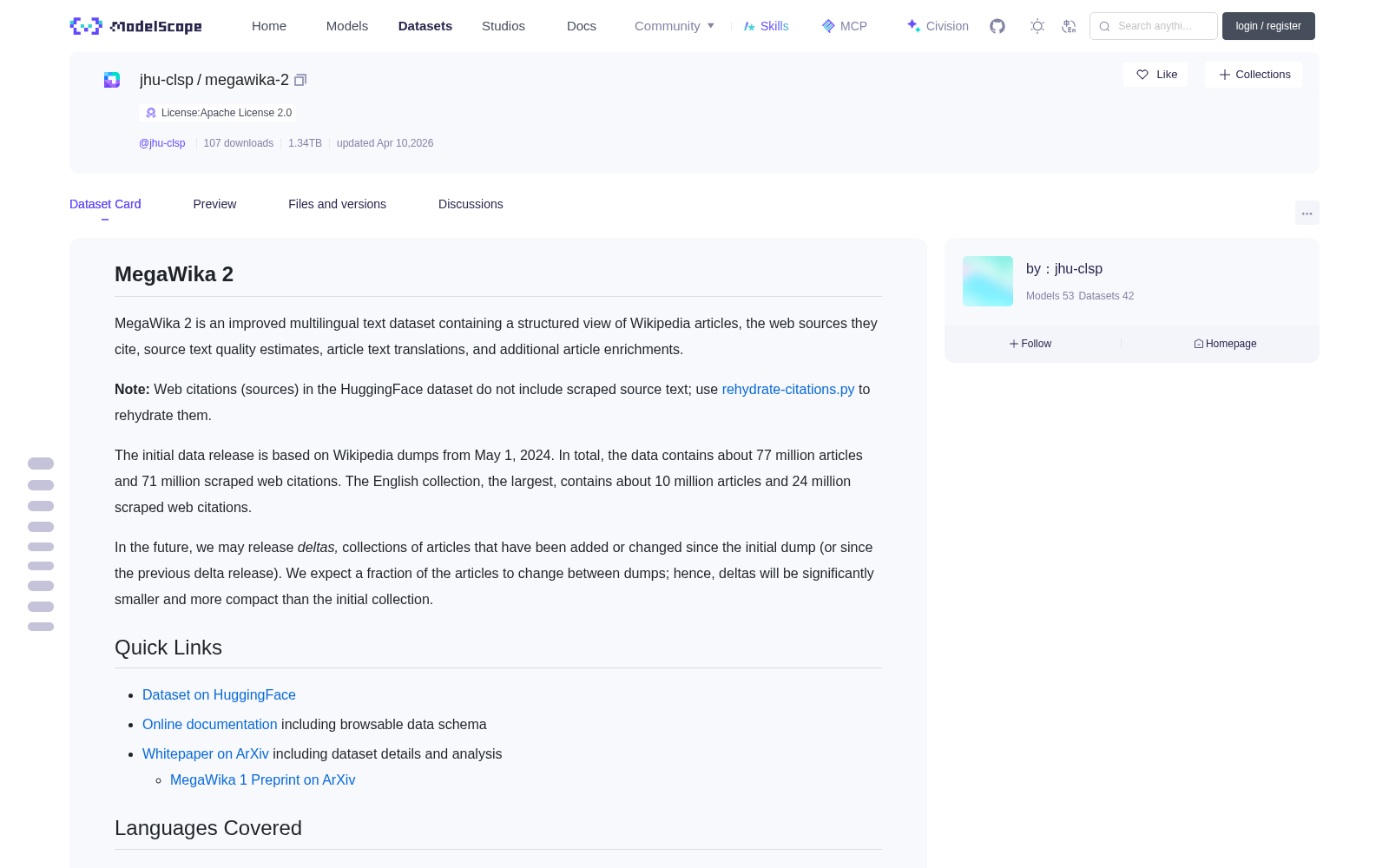Viewport: 1389px width, 868px height.
Task: Click the '1.34TB' size text
Action: 305,143
